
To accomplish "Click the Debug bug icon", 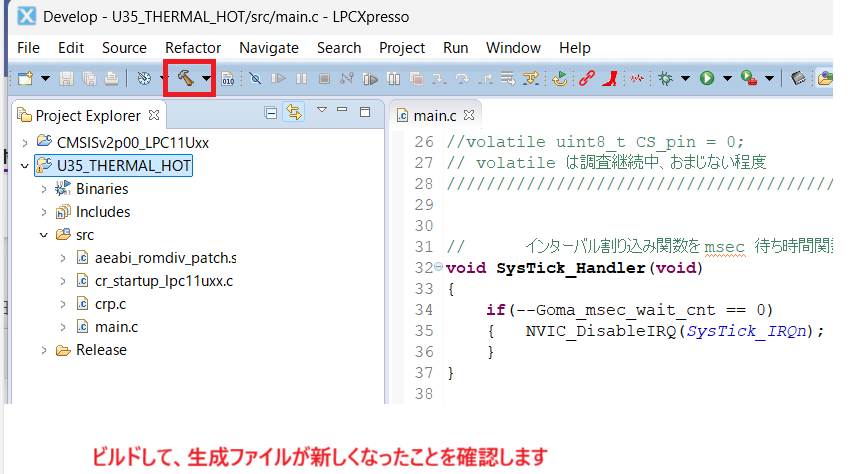I will 667,78.
